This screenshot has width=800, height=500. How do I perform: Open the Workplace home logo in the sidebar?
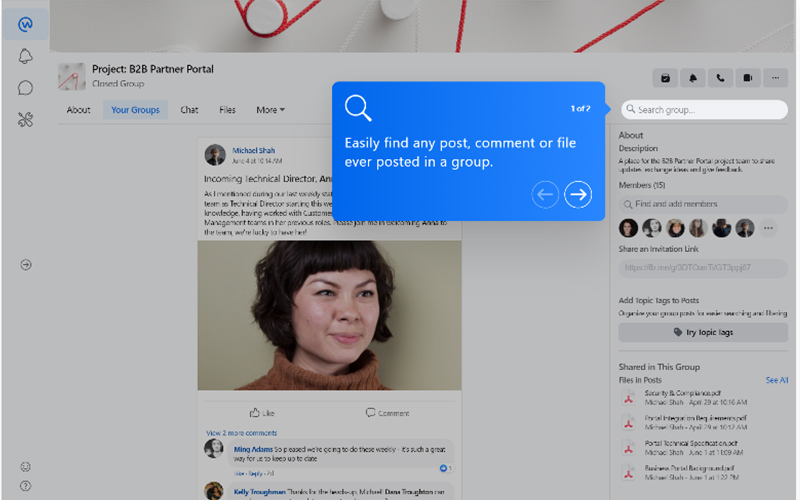(25, 24)
